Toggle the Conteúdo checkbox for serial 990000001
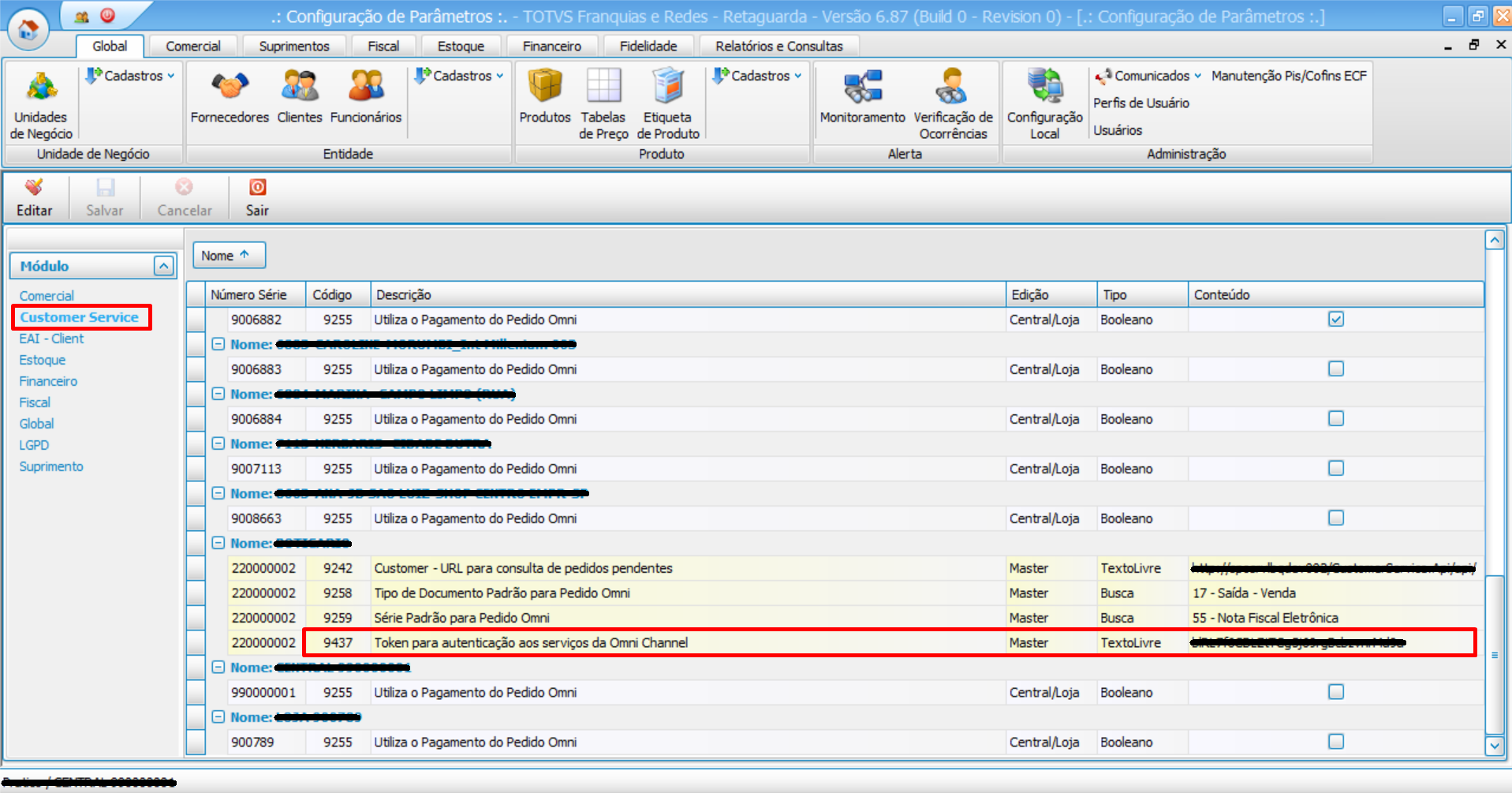Screen dimensions: 1512x793 1336,692
